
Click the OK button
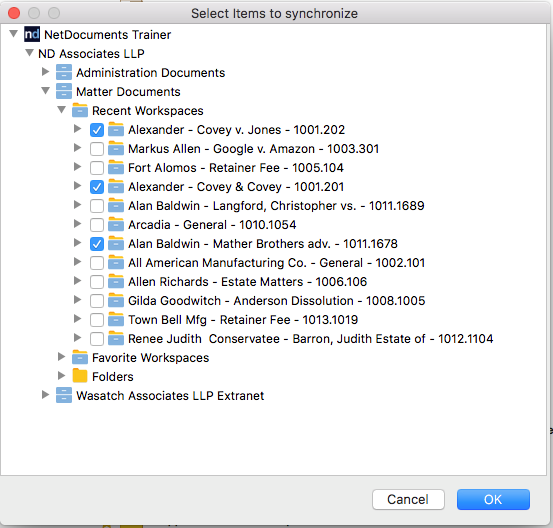tap(493, 499)
